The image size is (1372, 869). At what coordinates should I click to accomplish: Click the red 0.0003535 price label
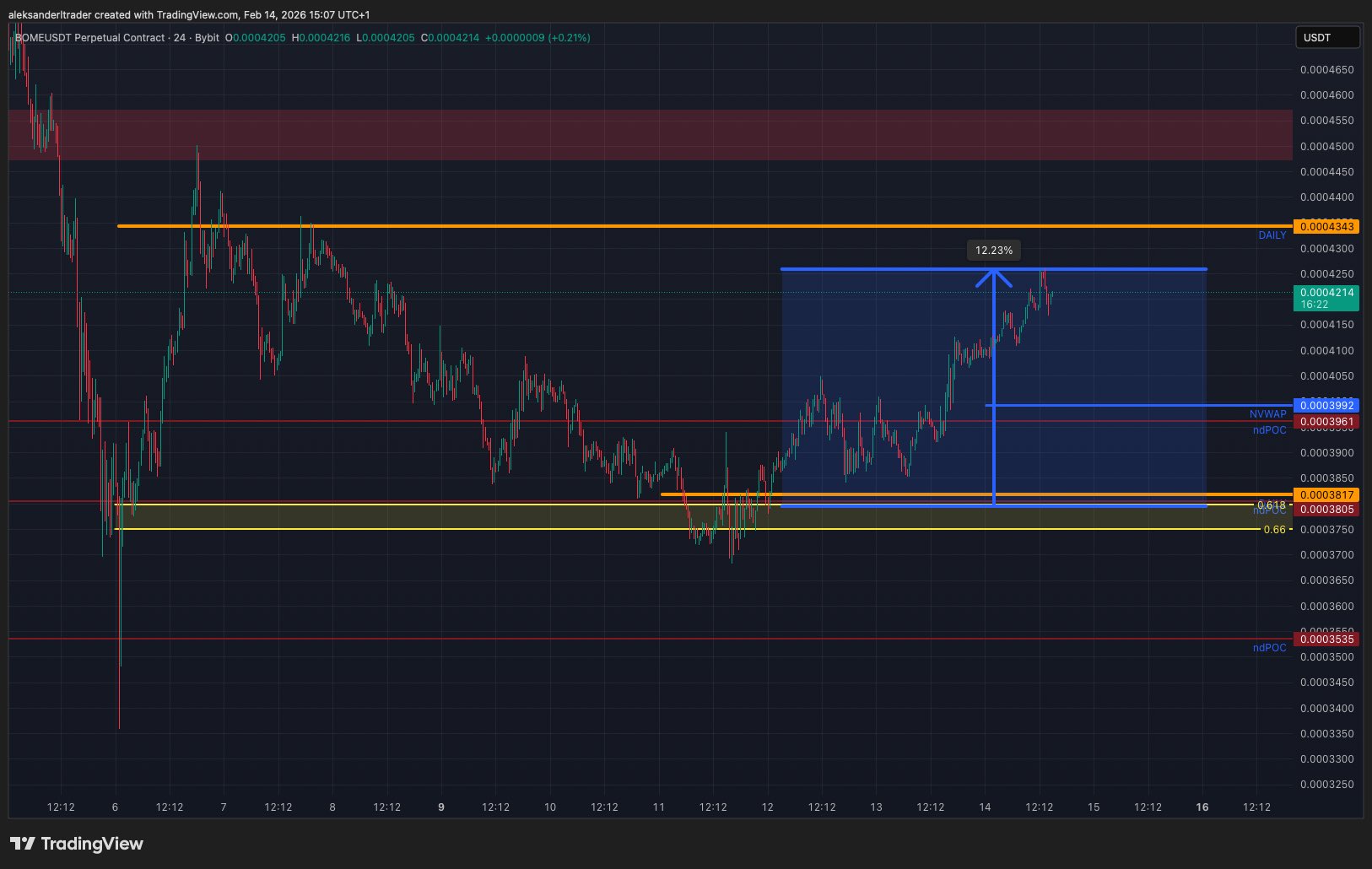1326,640
